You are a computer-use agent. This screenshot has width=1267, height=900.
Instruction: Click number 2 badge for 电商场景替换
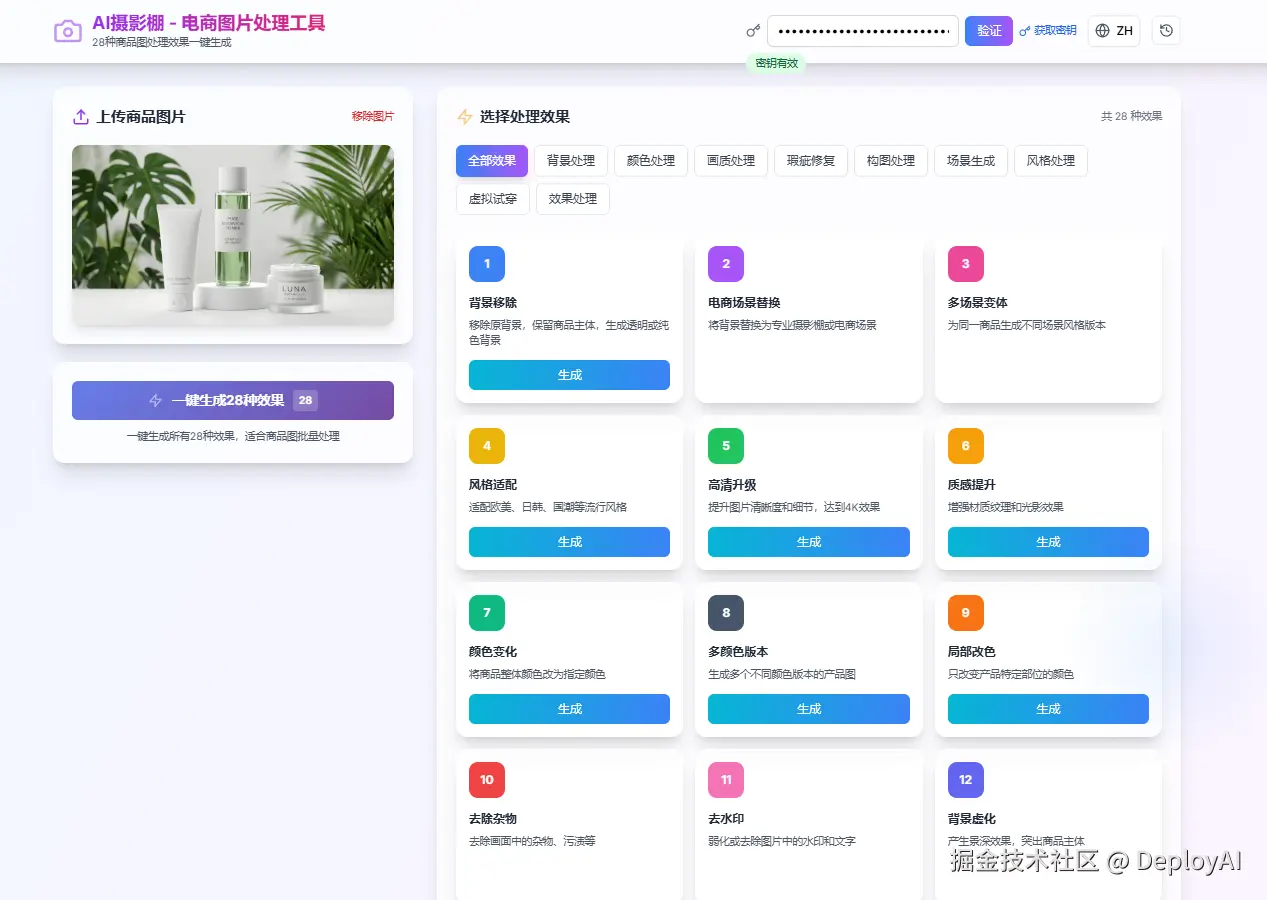(726, 264)
